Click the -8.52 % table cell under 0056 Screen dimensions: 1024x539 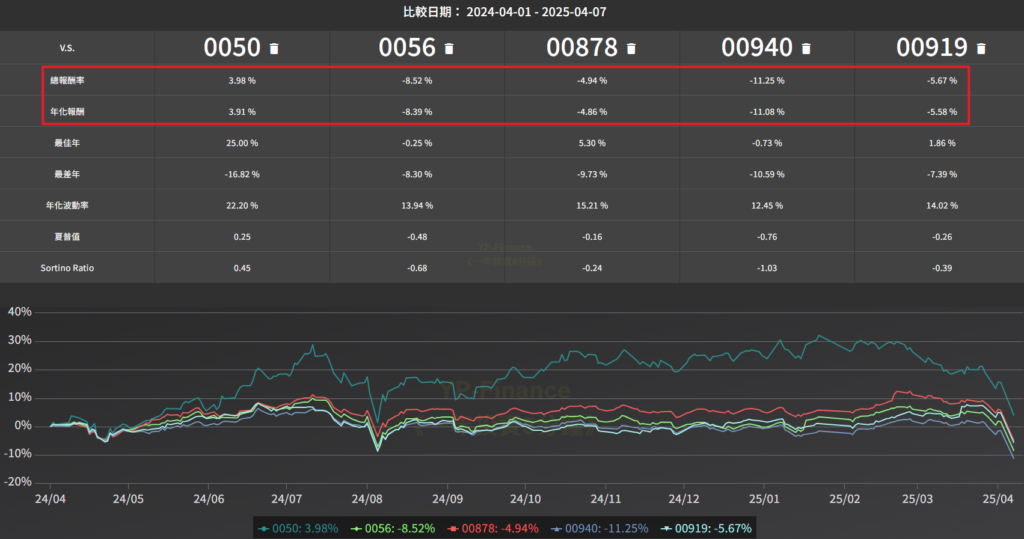(x=417, y=80)
